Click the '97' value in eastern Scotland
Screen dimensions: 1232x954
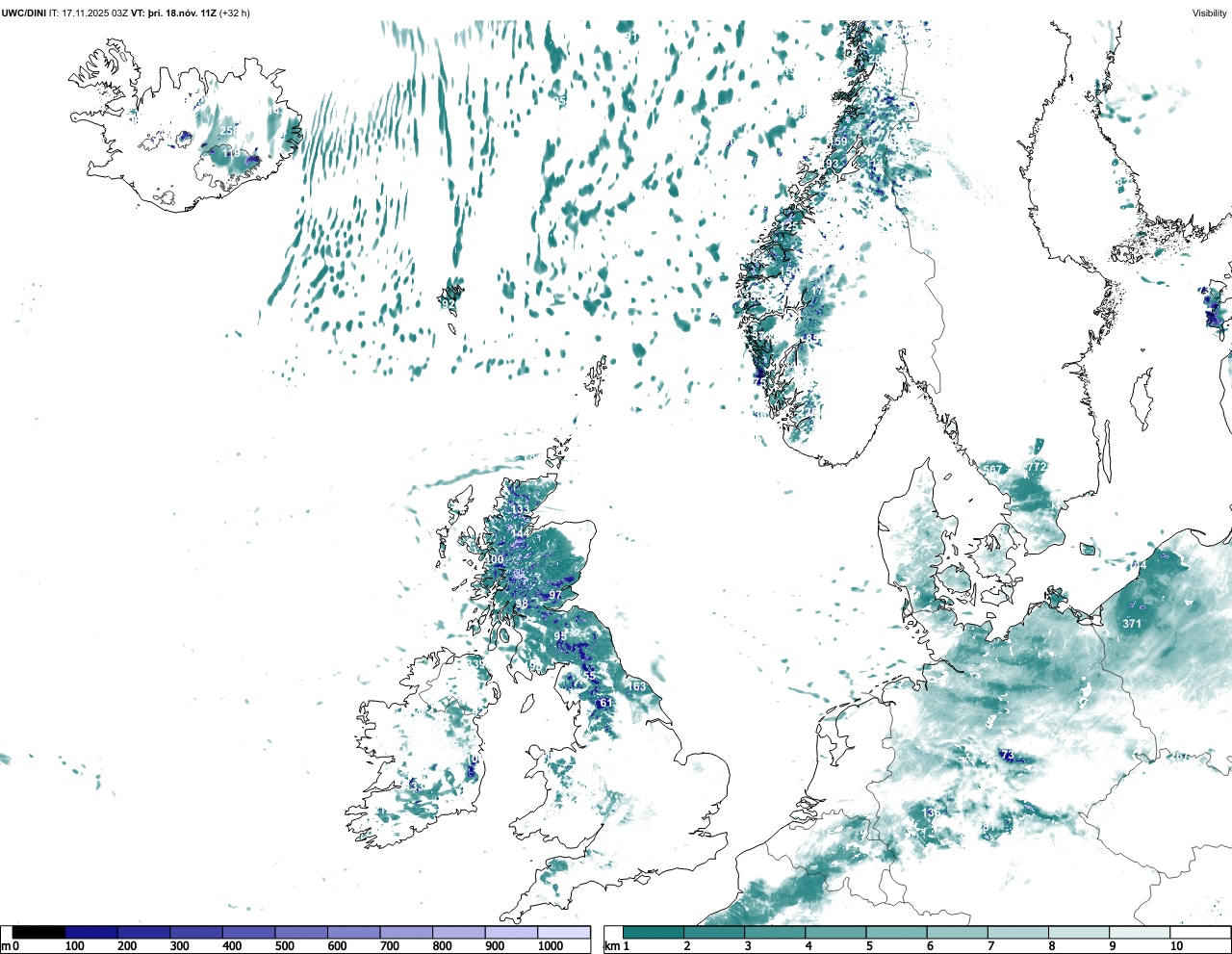[x=555, y=595]
